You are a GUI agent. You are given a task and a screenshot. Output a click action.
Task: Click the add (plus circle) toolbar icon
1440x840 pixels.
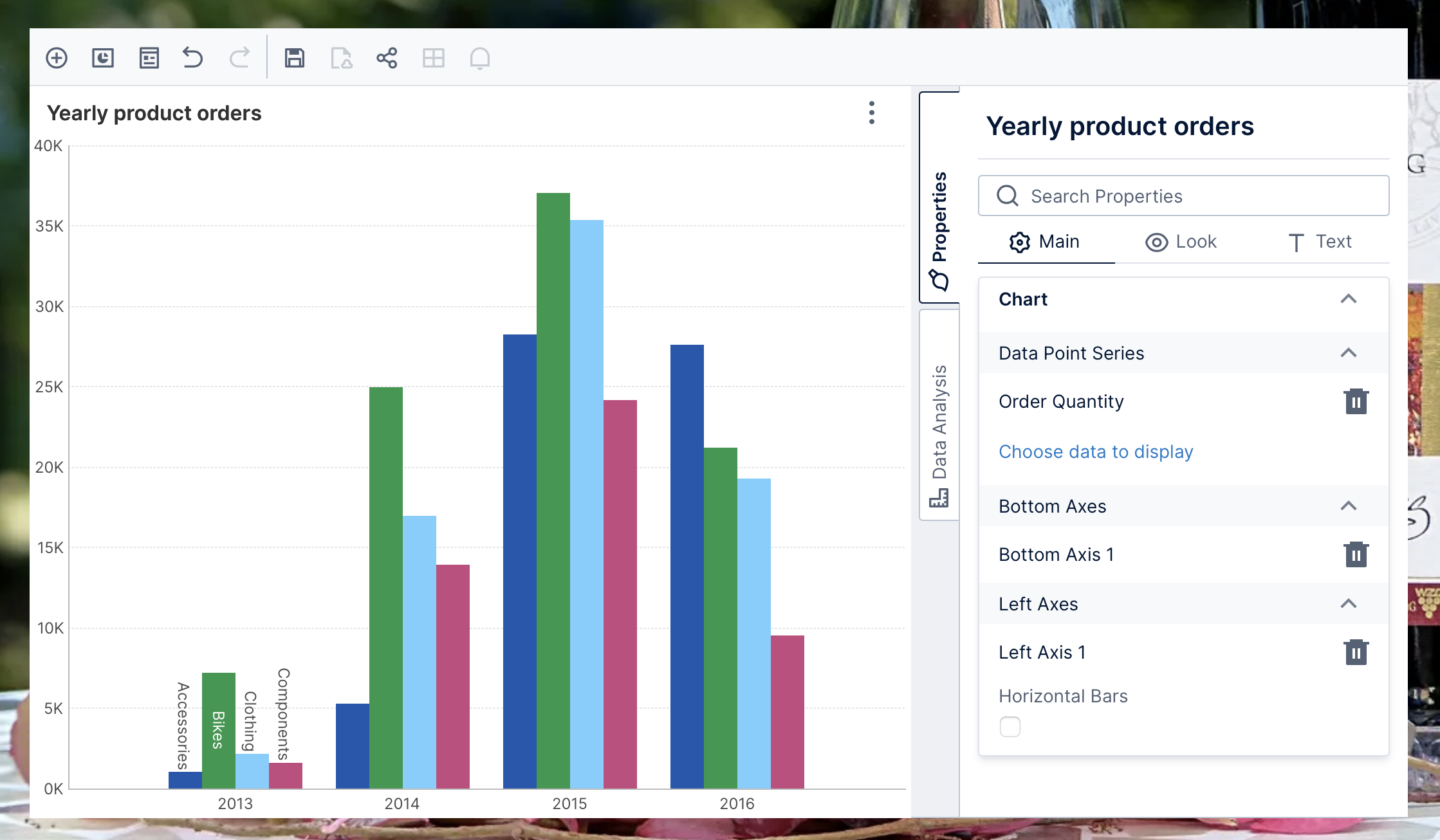(57, 58)
